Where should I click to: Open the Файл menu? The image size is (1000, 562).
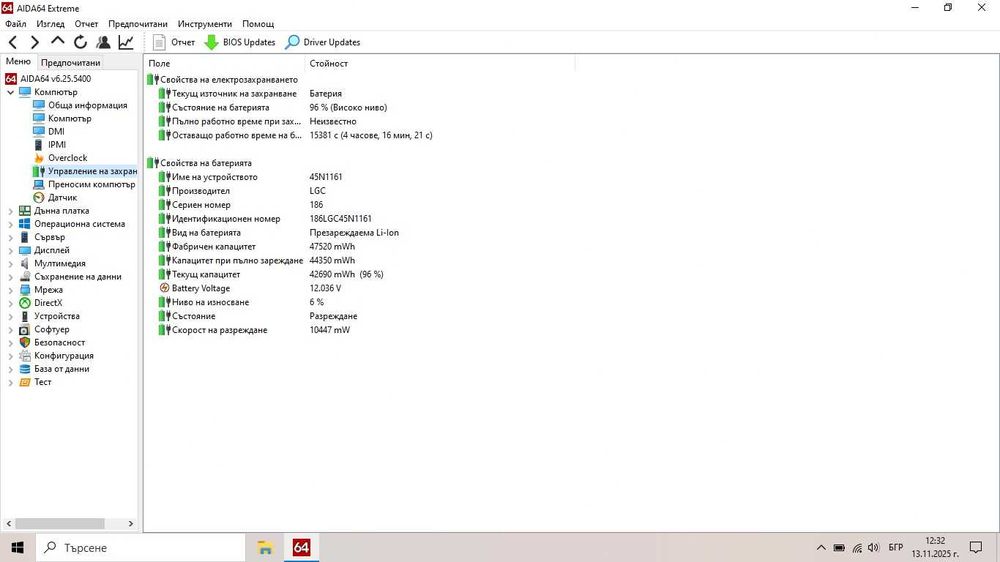[16, 24]
